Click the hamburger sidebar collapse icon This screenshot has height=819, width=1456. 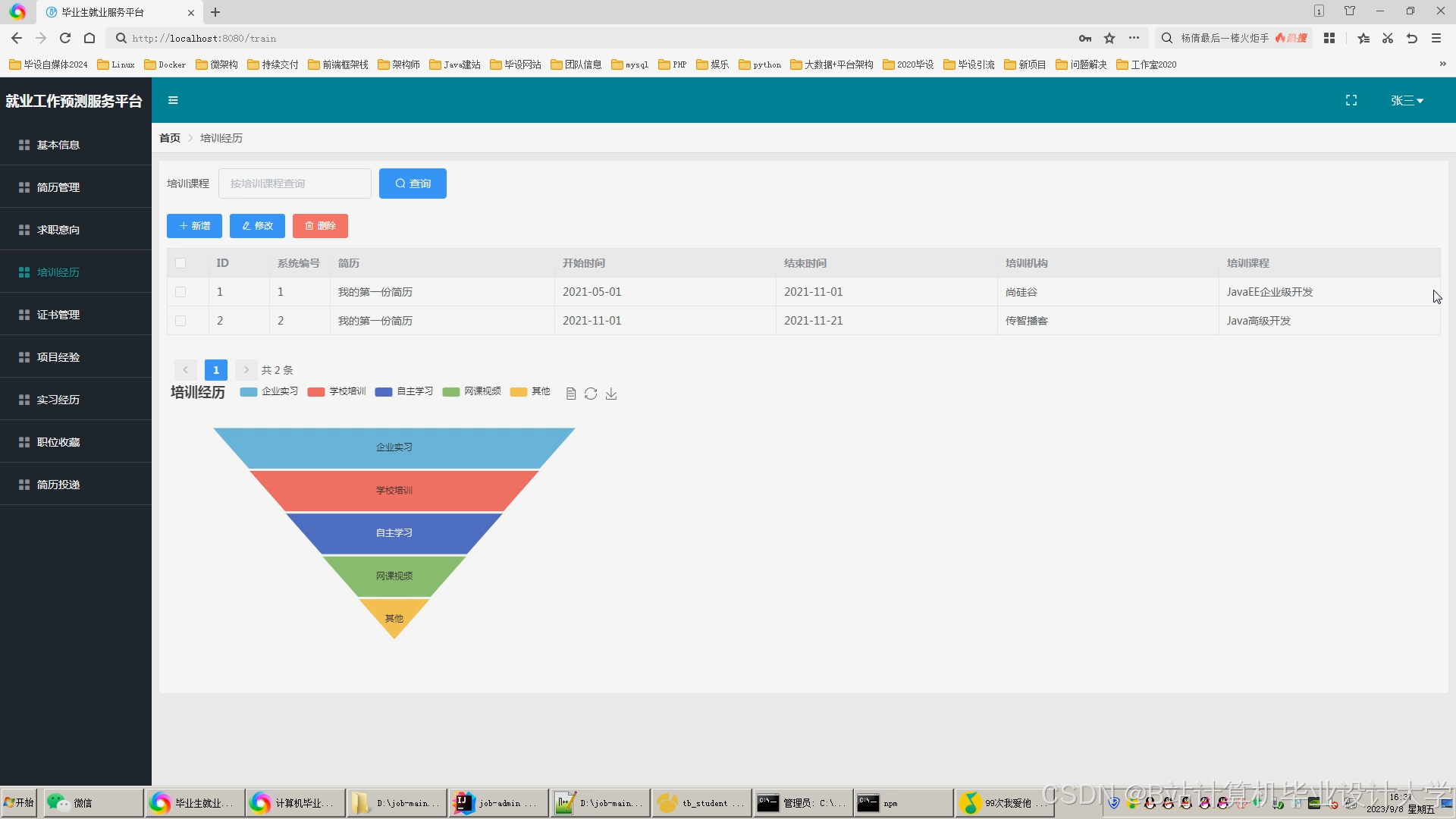(x=173, y=100)
